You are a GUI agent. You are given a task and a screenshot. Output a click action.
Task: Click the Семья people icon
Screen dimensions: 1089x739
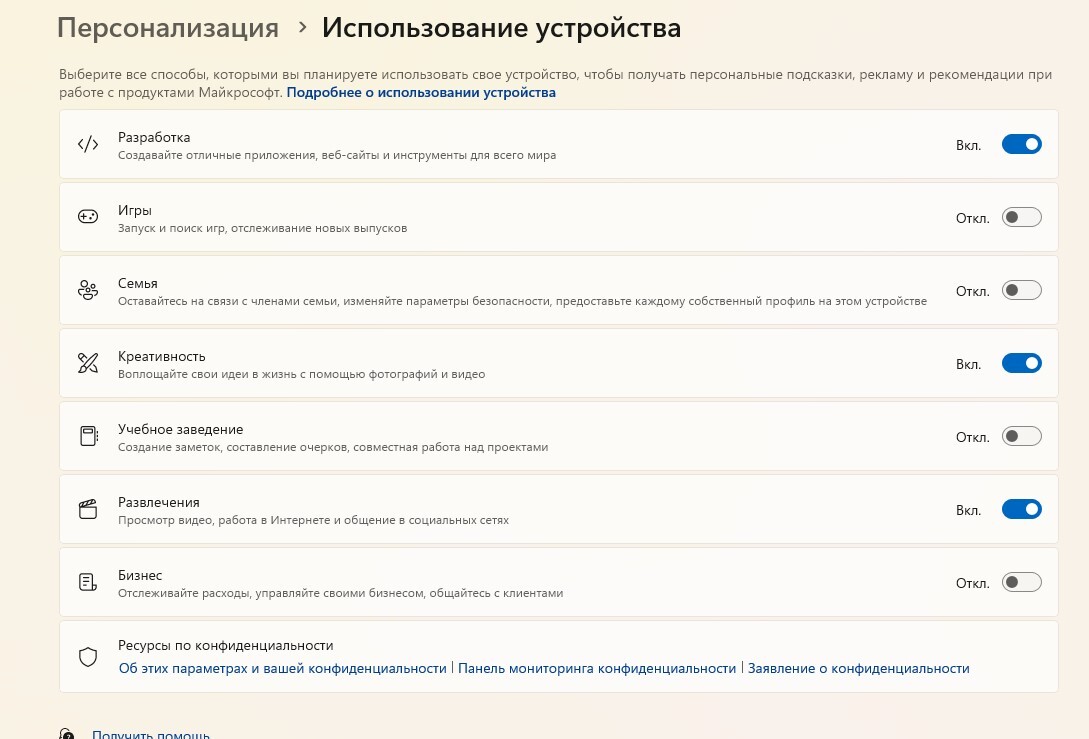[x=88, y=290]
